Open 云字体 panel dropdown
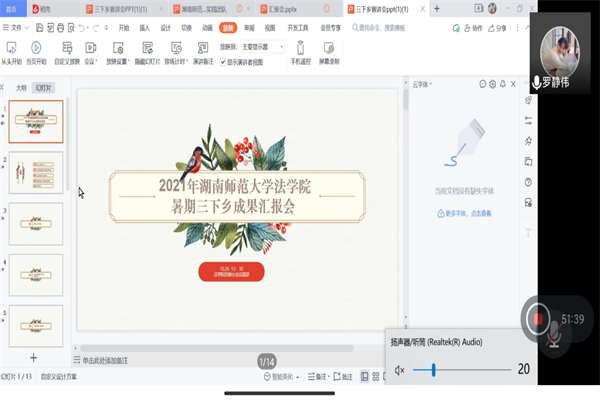Screen dimensions: 600x400 point(422,84)
